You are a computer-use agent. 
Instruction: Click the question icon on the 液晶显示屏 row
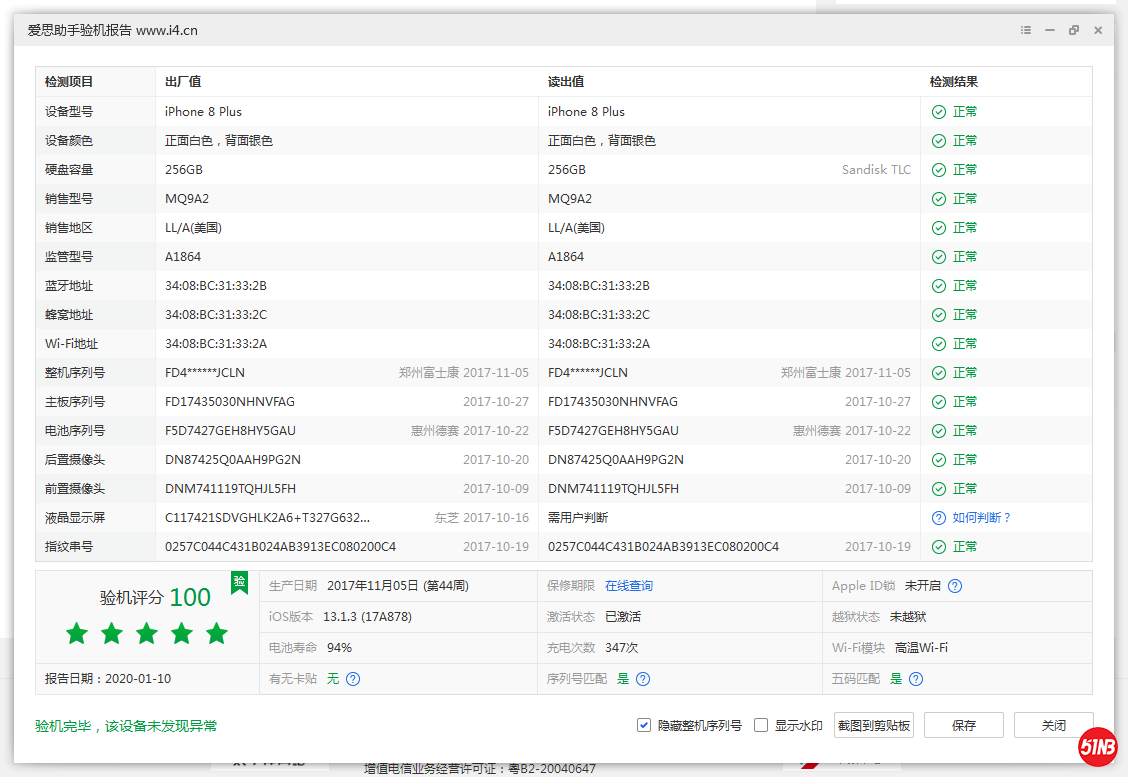938,517
